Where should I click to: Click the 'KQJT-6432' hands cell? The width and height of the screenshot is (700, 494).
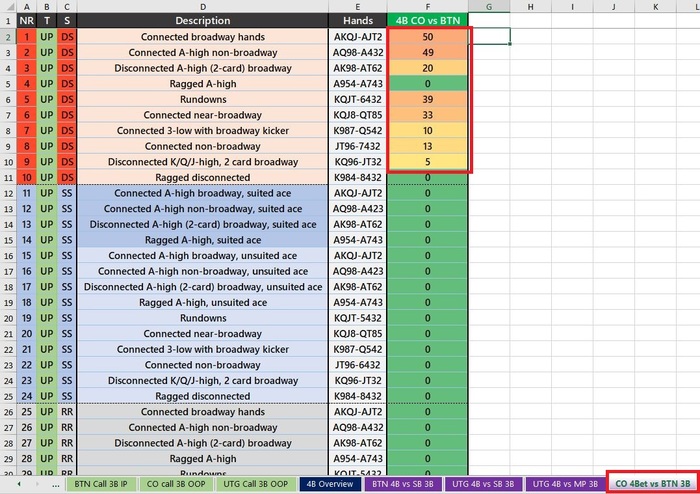(358, 100)
